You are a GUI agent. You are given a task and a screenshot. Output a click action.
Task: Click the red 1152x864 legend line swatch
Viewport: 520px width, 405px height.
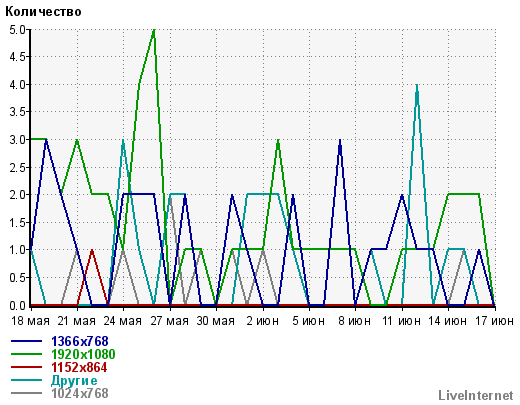[27, 367]
